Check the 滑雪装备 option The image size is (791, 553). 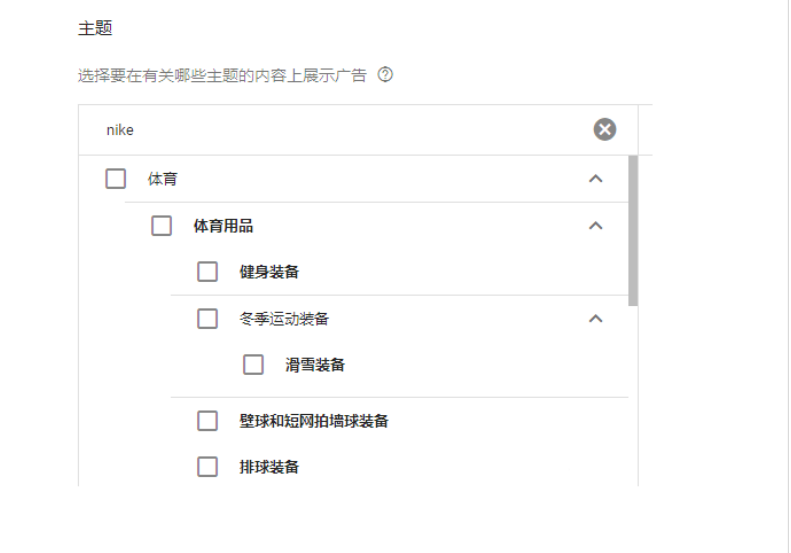coord(253,364)
